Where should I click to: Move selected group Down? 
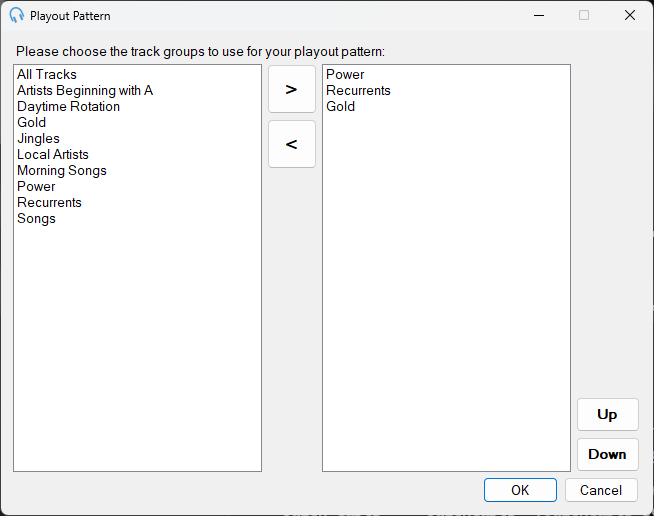pyautogui.click(x=607, y=454)
